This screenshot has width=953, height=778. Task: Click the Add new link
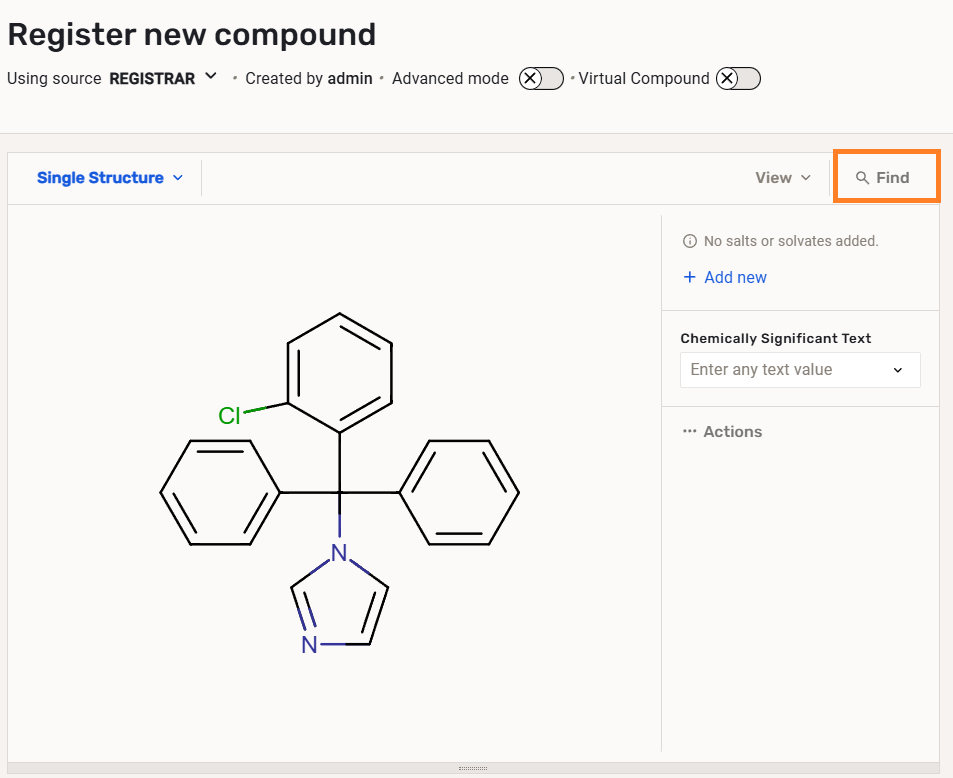click(x=735, y=278)
